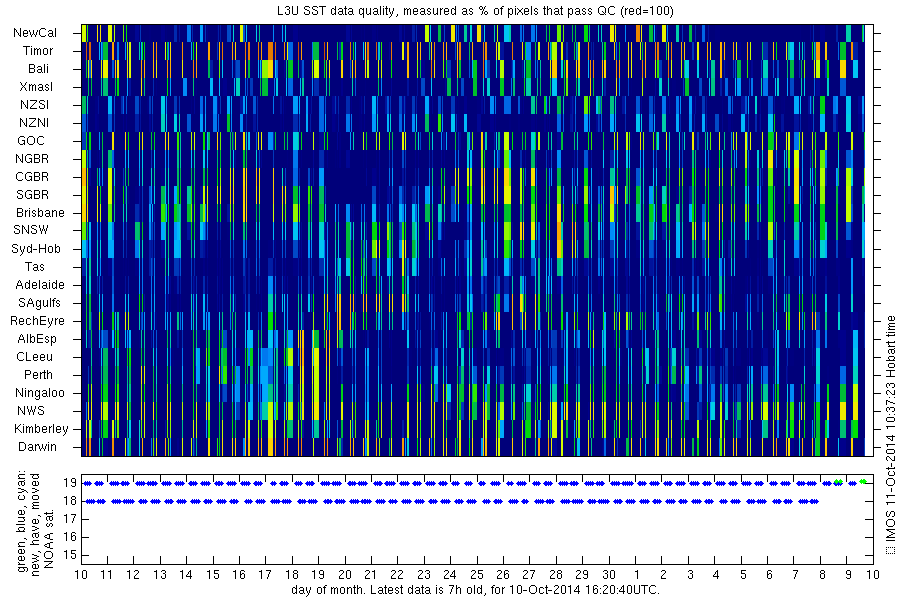Select NOAA satellite 17 y-axis label
Image resolution: width=900 pixels, height=600 pixels.
pos(70,519)
